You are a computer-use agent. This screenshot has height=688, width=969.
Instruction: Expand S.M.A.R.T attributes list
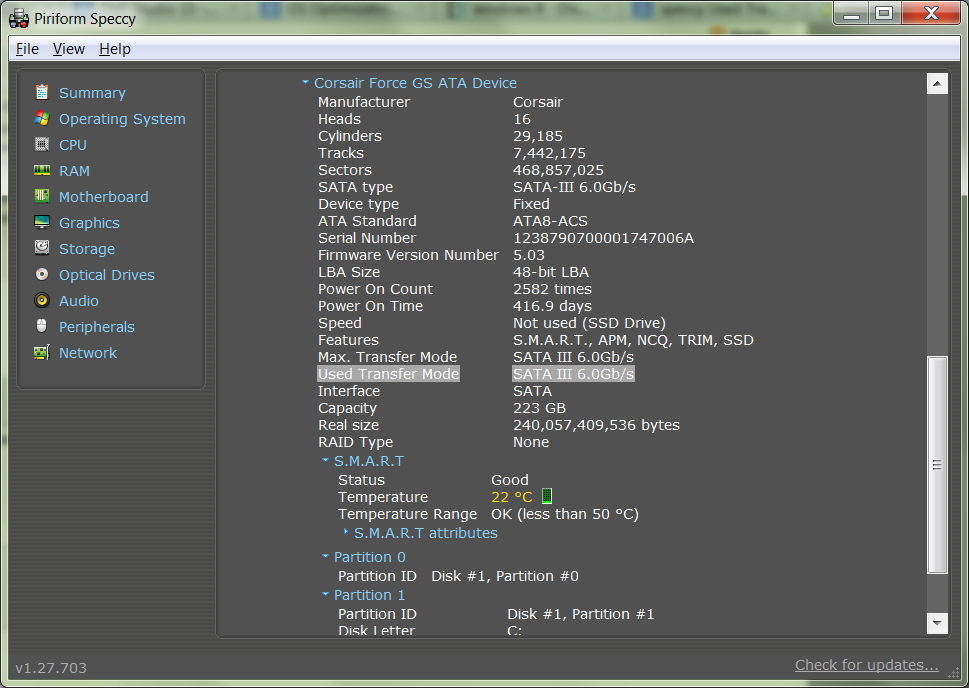(345, 532)
